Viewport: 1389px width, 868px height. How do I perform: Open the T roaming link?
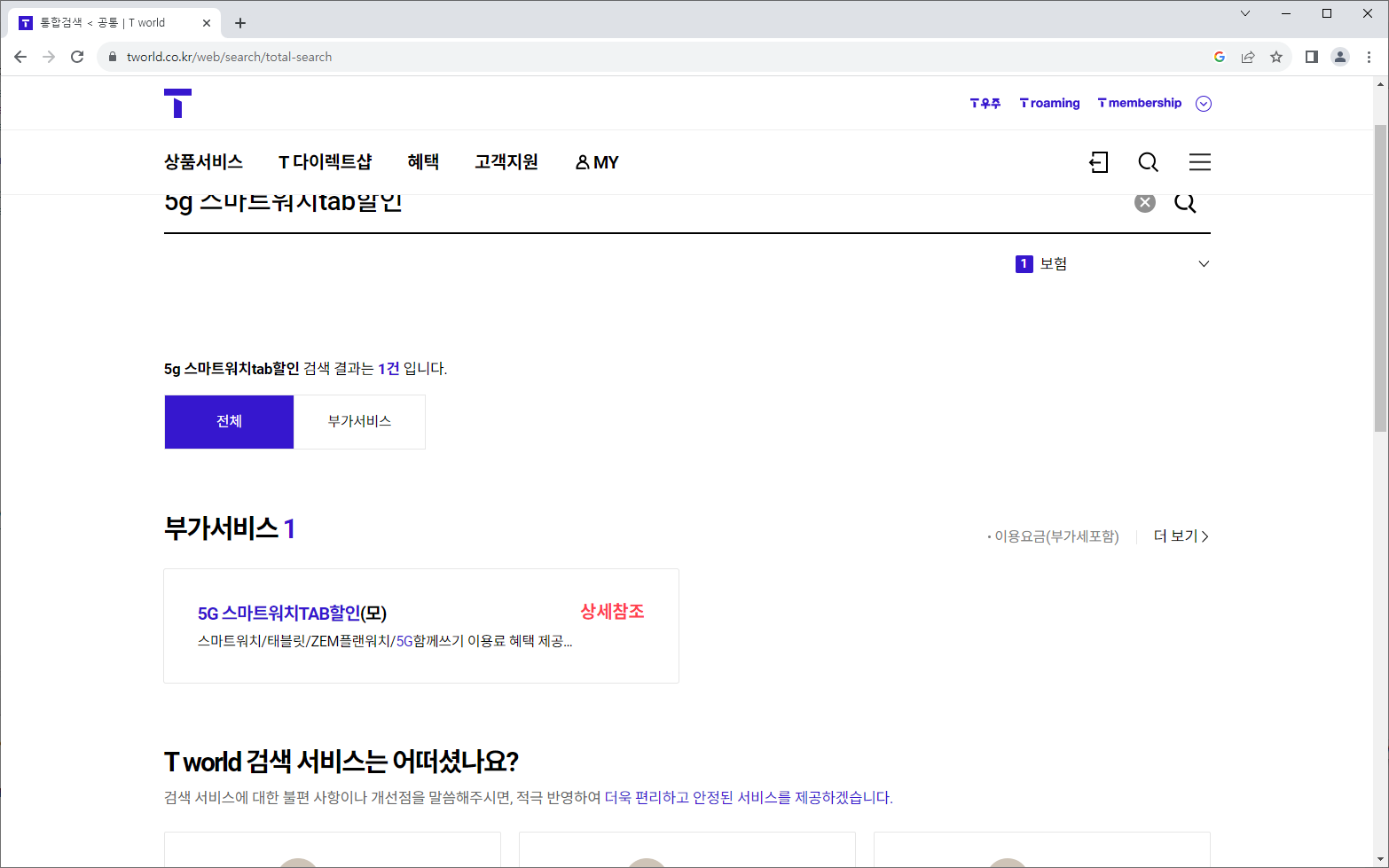coord(1050,104)
